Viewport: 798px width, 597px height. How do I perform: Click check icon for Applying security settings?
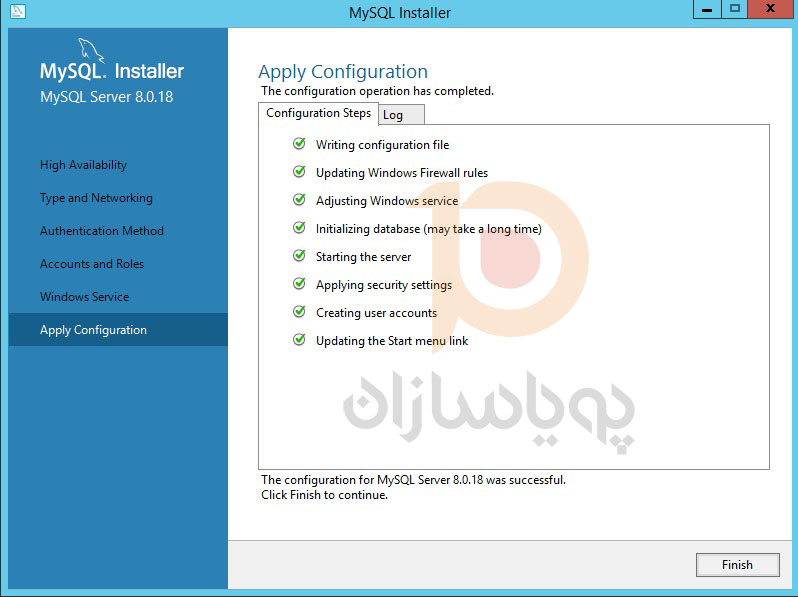299,284
